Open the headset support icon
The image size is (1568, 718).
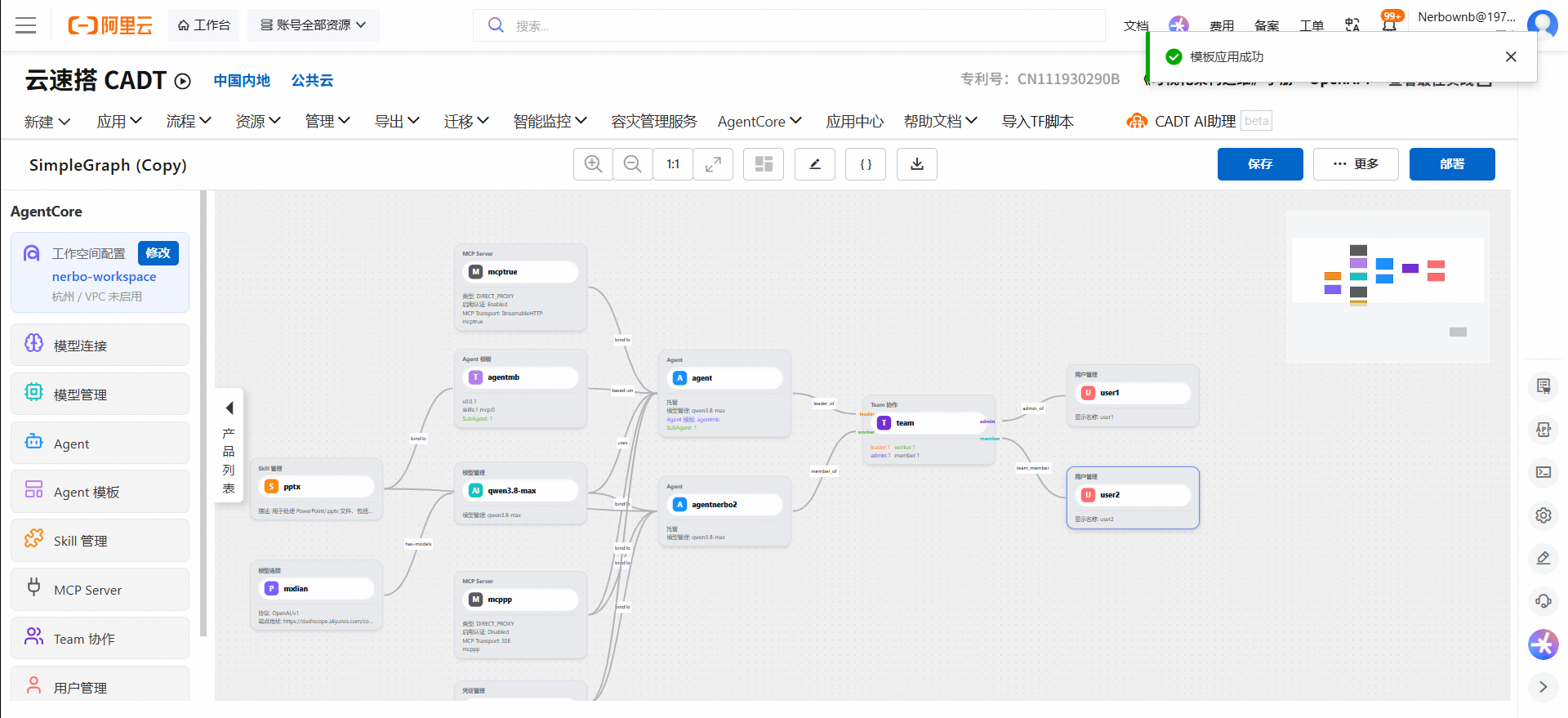(1543, 601)
